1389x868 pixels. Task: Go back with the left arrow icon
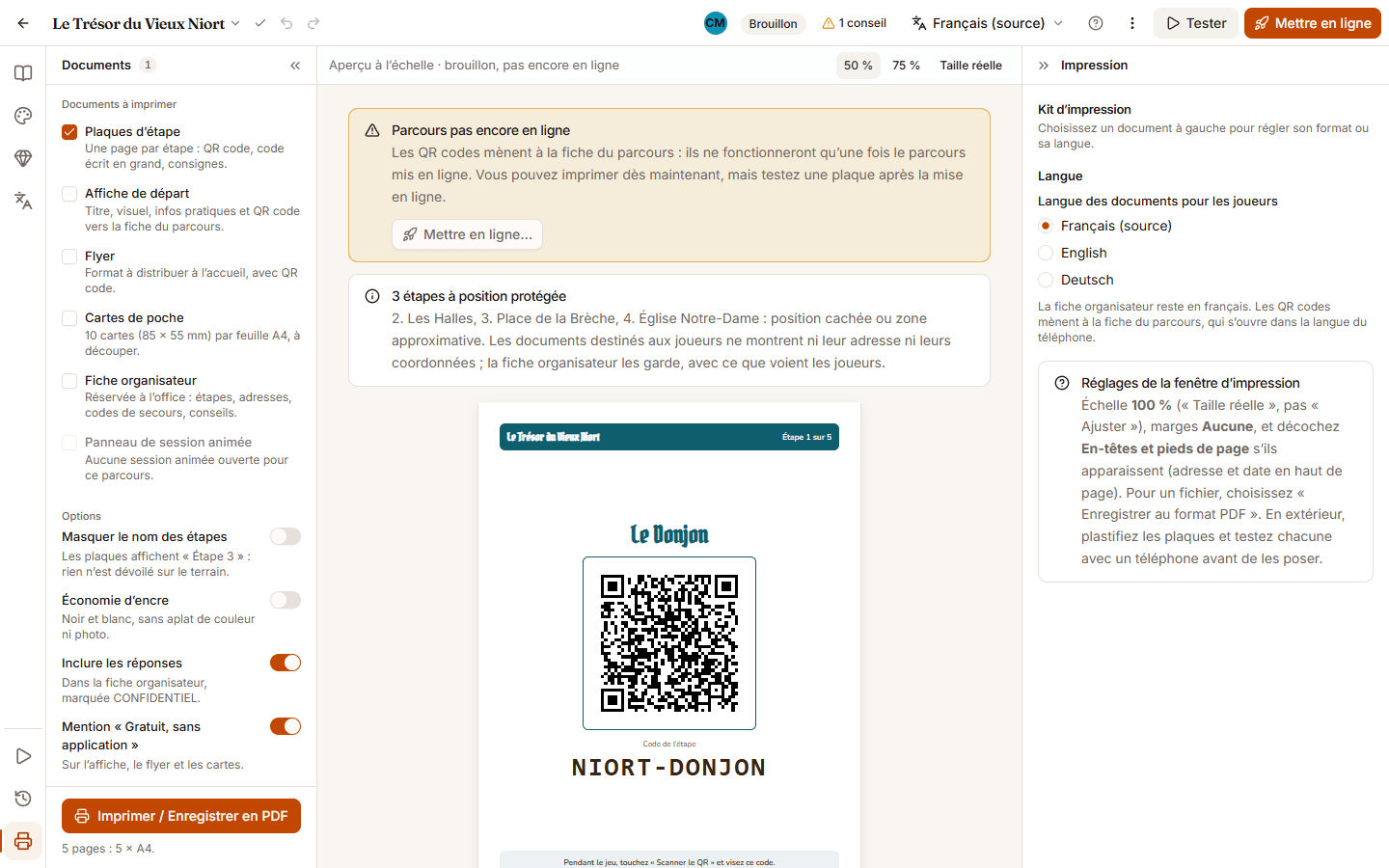click(x=23, y=23)
